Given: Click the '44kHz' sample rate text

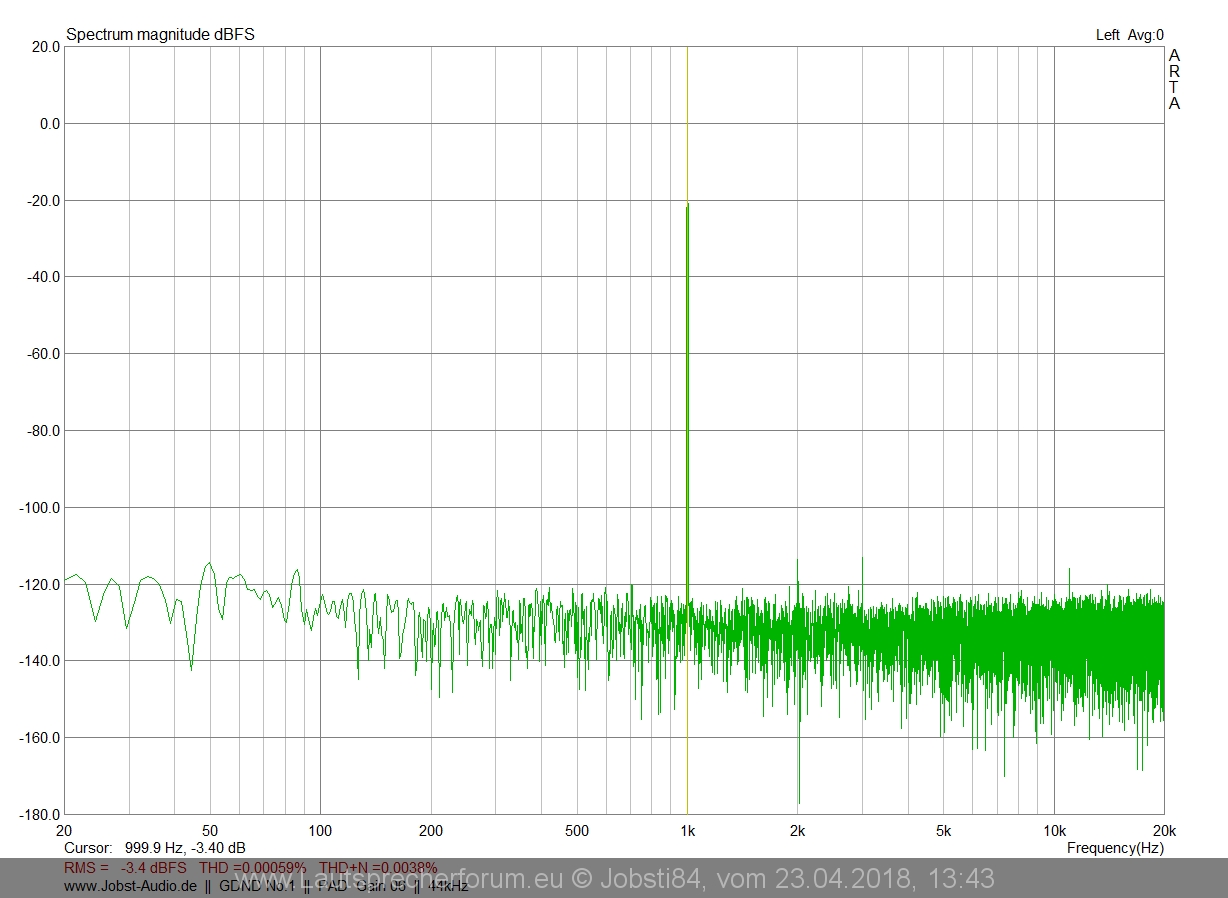Looking at the screenshot, I should point(448,886).
